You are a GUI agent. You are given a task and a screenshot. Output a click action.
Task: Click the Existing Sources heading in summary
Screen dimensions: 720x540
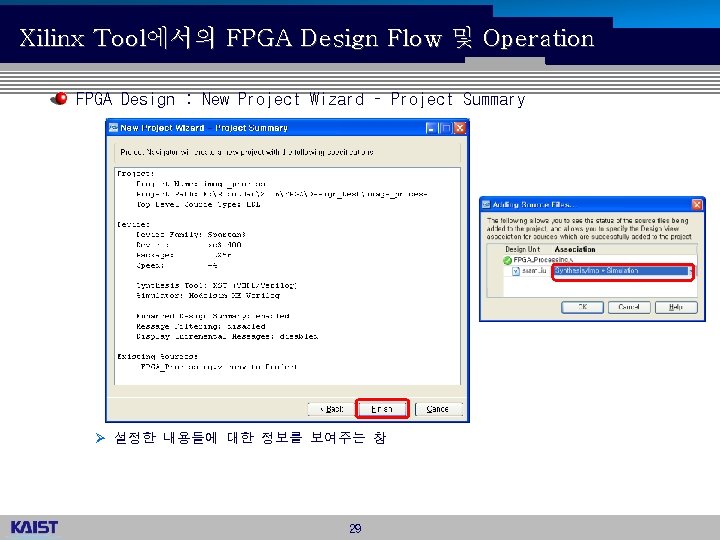(157, 357)
